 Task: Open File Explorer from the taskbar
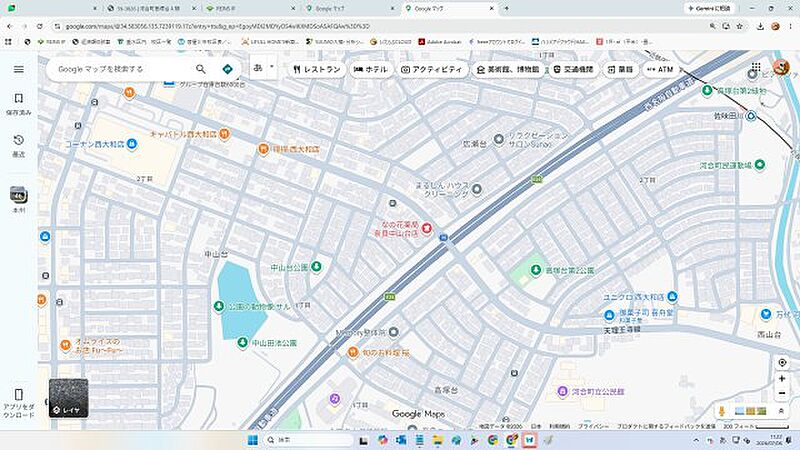437,440
